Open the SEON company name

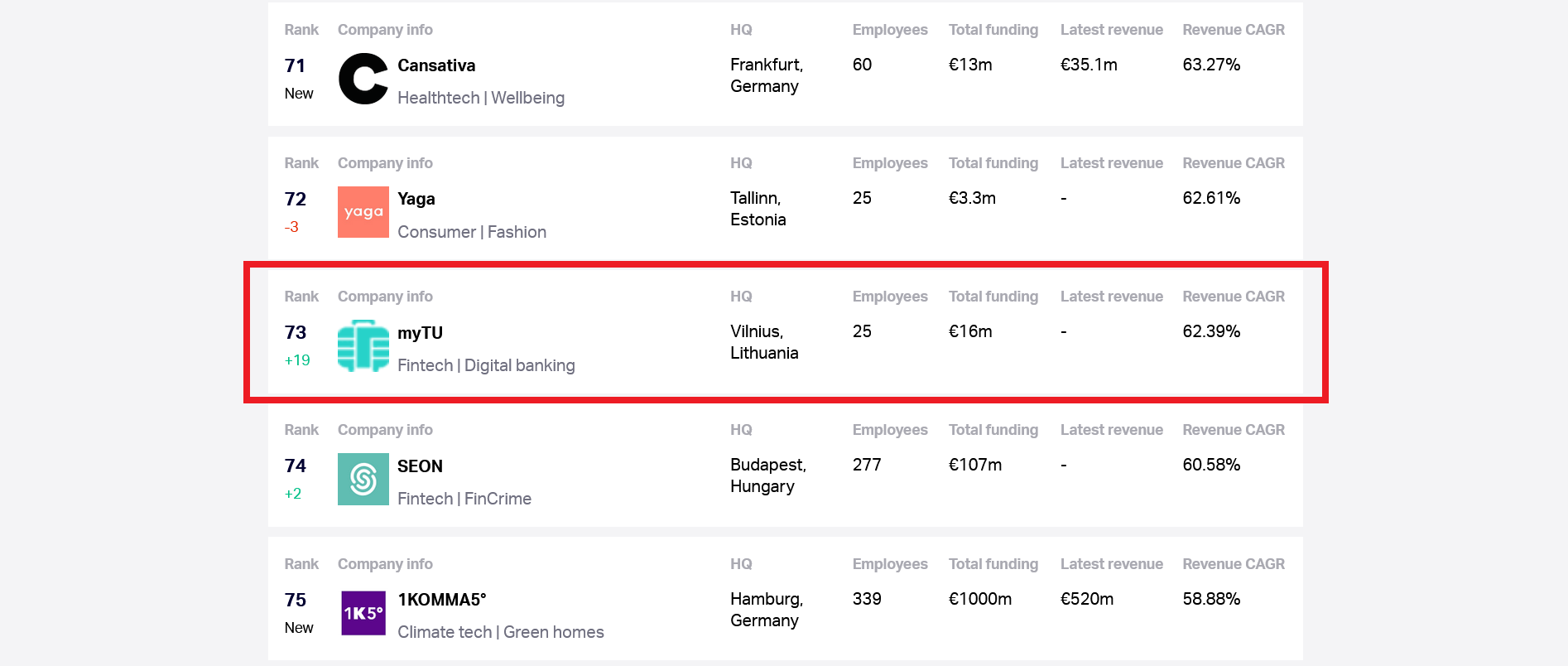(420, 466)
